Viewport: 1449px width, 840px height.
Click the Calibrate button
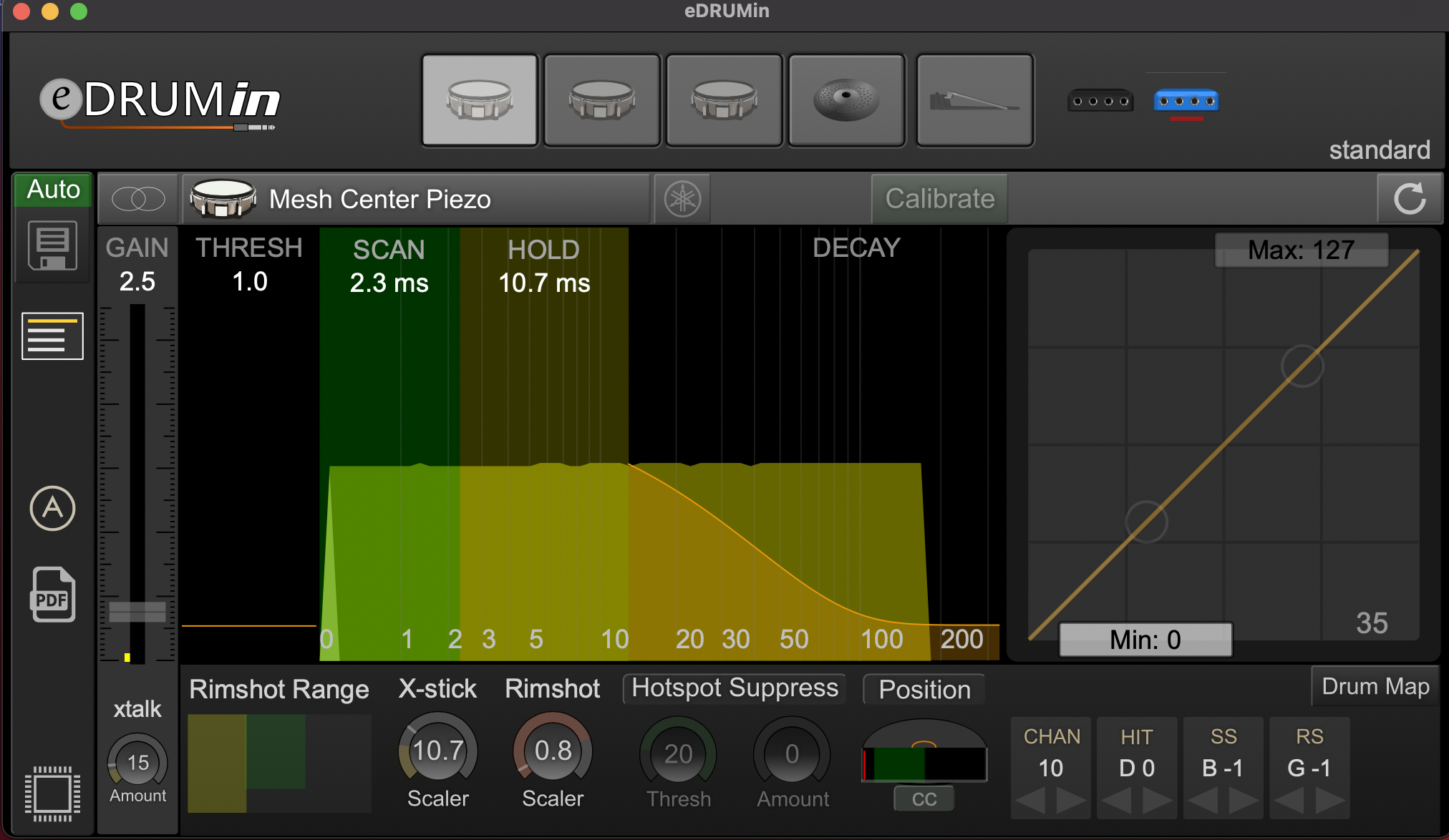click(x=938, y=199)
